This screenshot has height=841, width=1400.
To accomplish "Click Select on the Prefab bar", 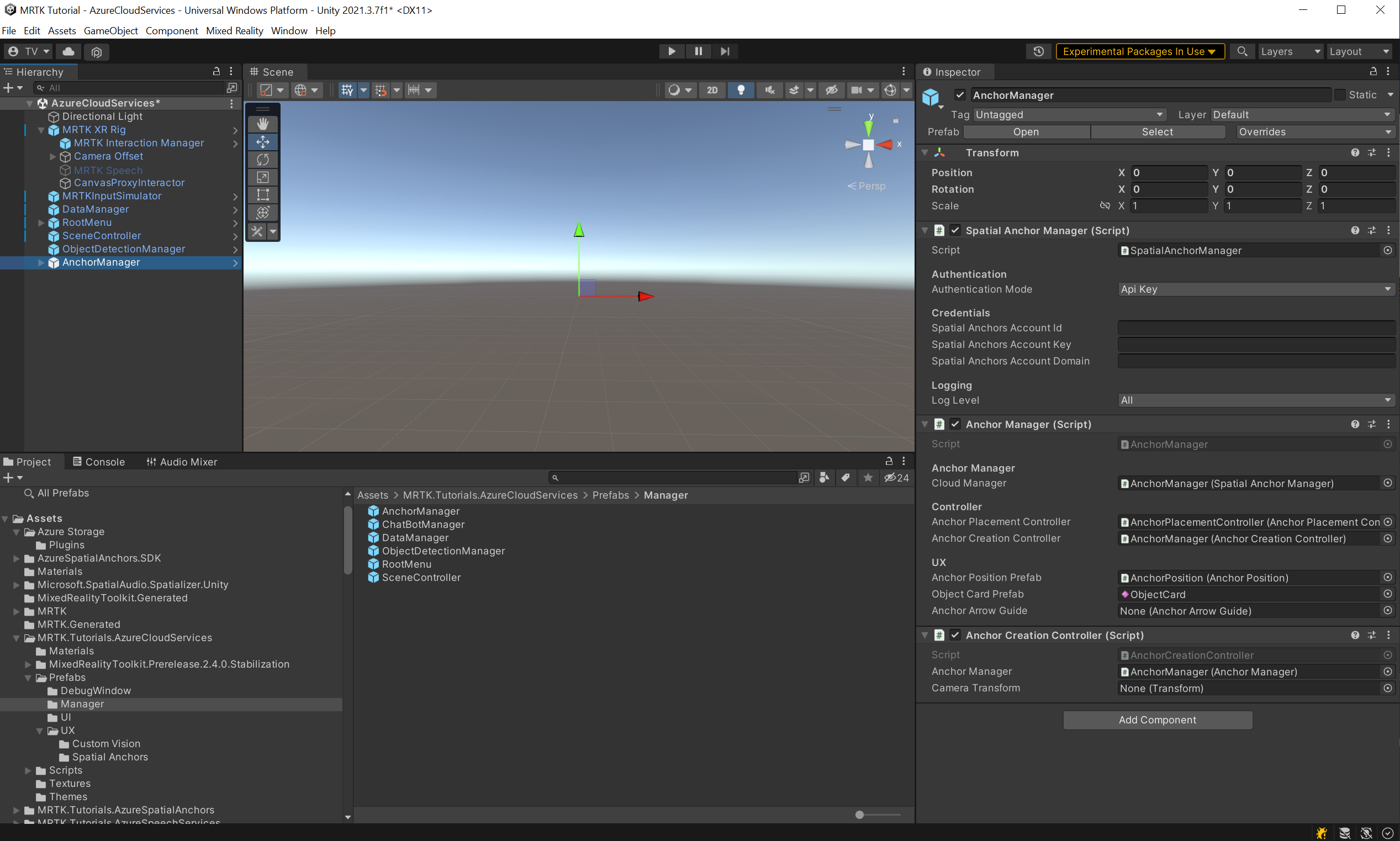I will pos(1158,131).
